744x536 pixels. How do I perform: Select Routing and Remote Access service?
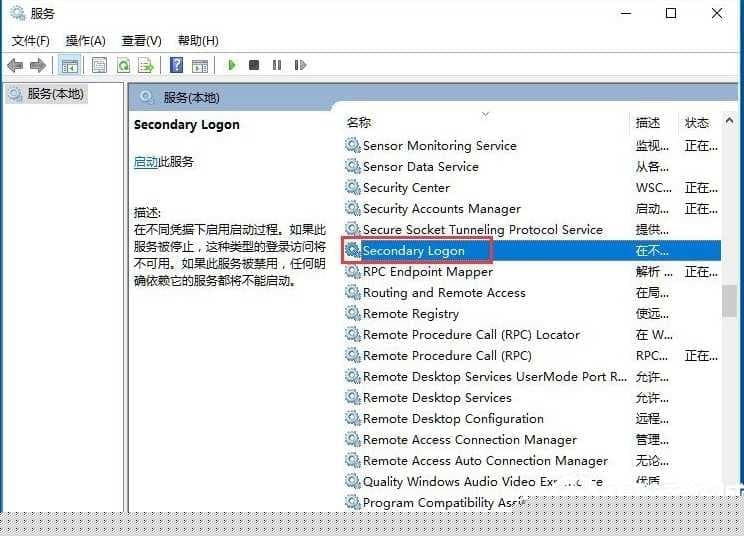pos(444,293)
